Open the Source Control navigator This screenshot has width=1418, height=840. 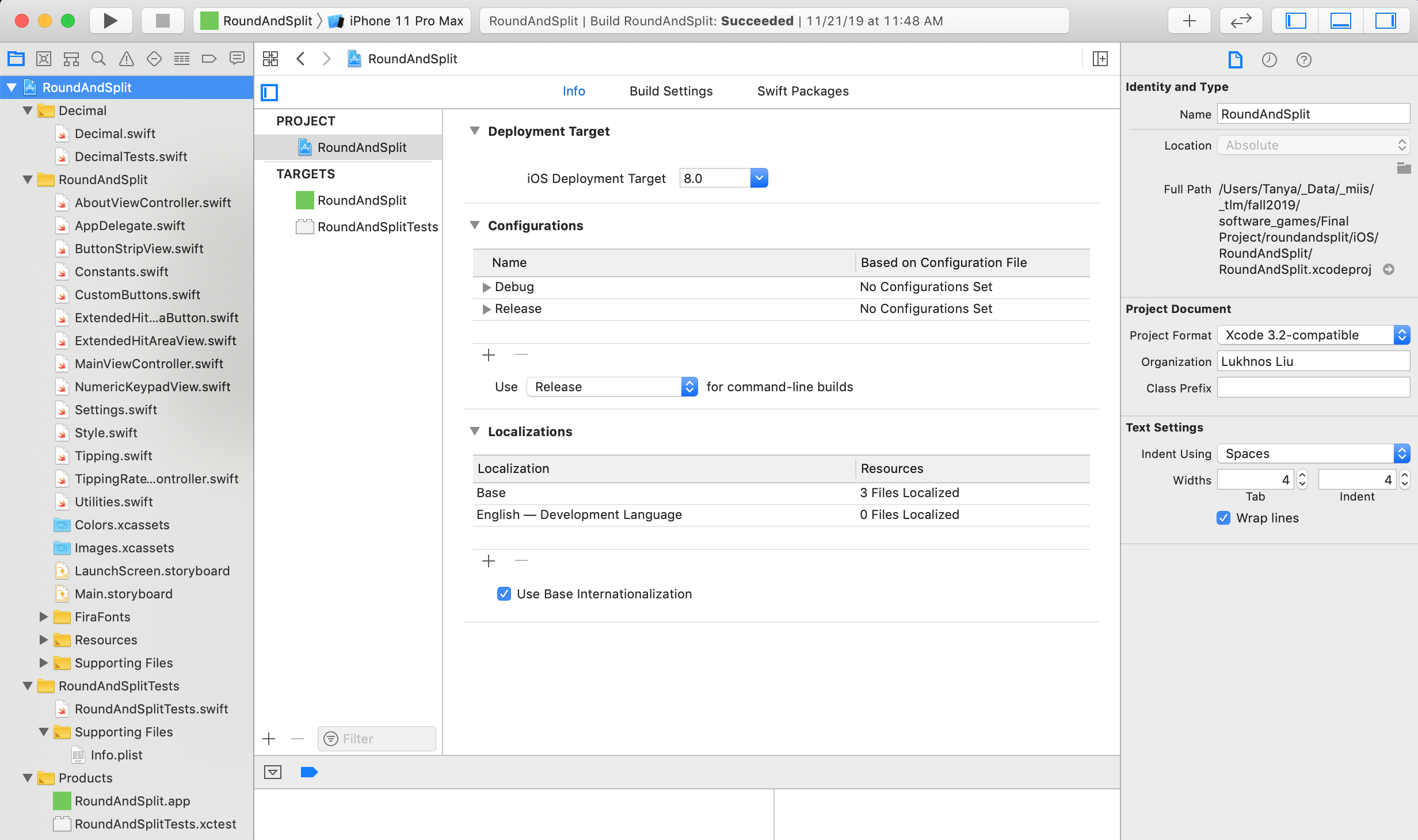pyautogui.click(x=44, y=59)
